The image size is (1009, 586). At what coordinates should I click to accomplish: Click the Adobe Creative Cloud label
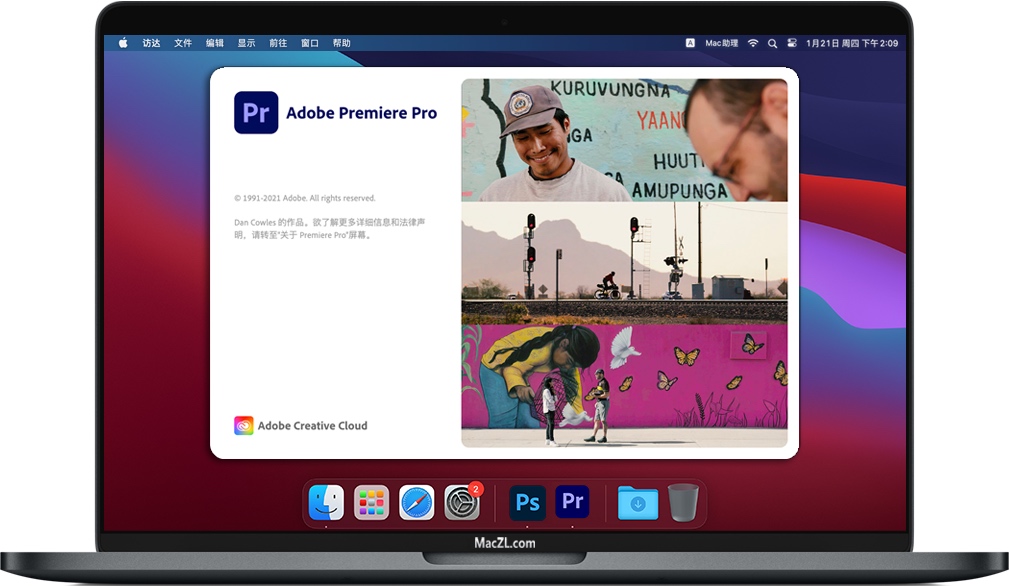click(x=313, y=426)
